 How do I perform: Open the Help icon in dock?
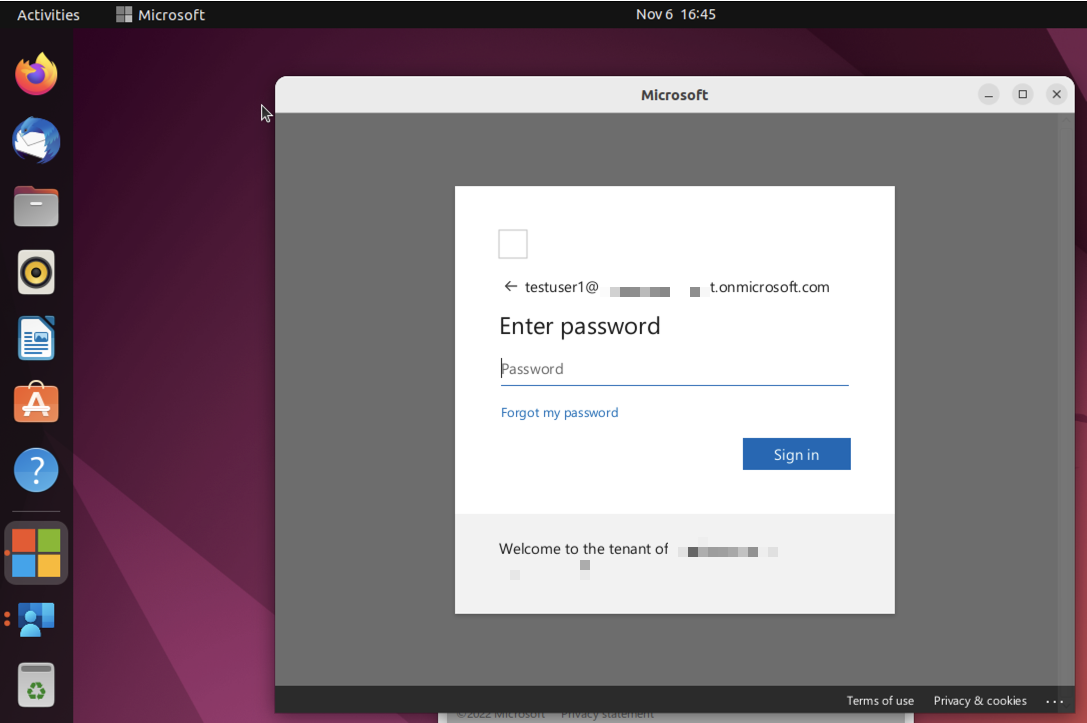(x=37, y=470)
